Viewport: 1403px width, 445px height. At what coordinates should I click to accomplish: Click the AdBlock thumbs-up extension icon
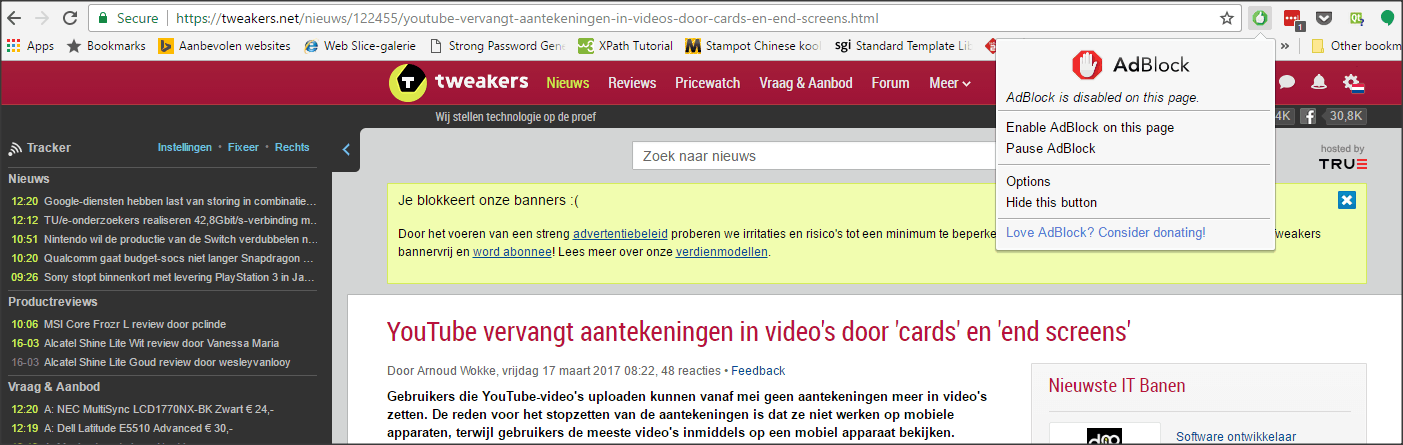pos(1261,18)
